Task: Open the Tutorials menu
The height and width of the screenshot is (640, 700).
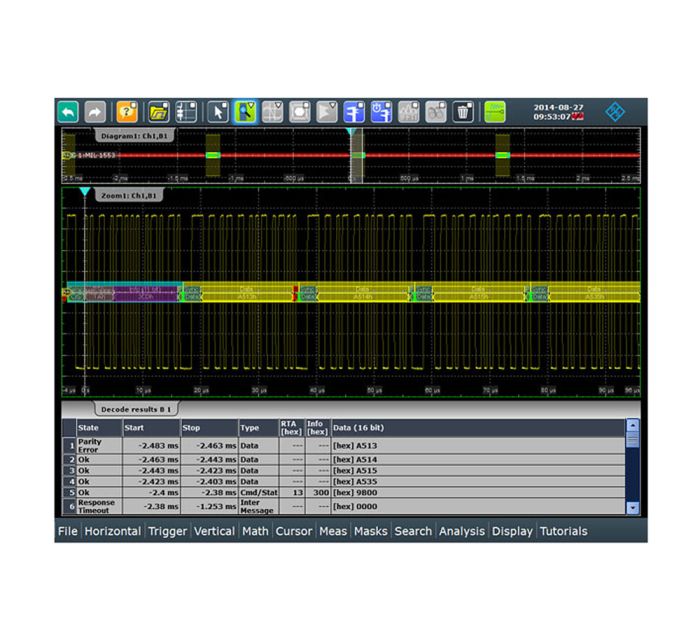Action: (563, 531)
